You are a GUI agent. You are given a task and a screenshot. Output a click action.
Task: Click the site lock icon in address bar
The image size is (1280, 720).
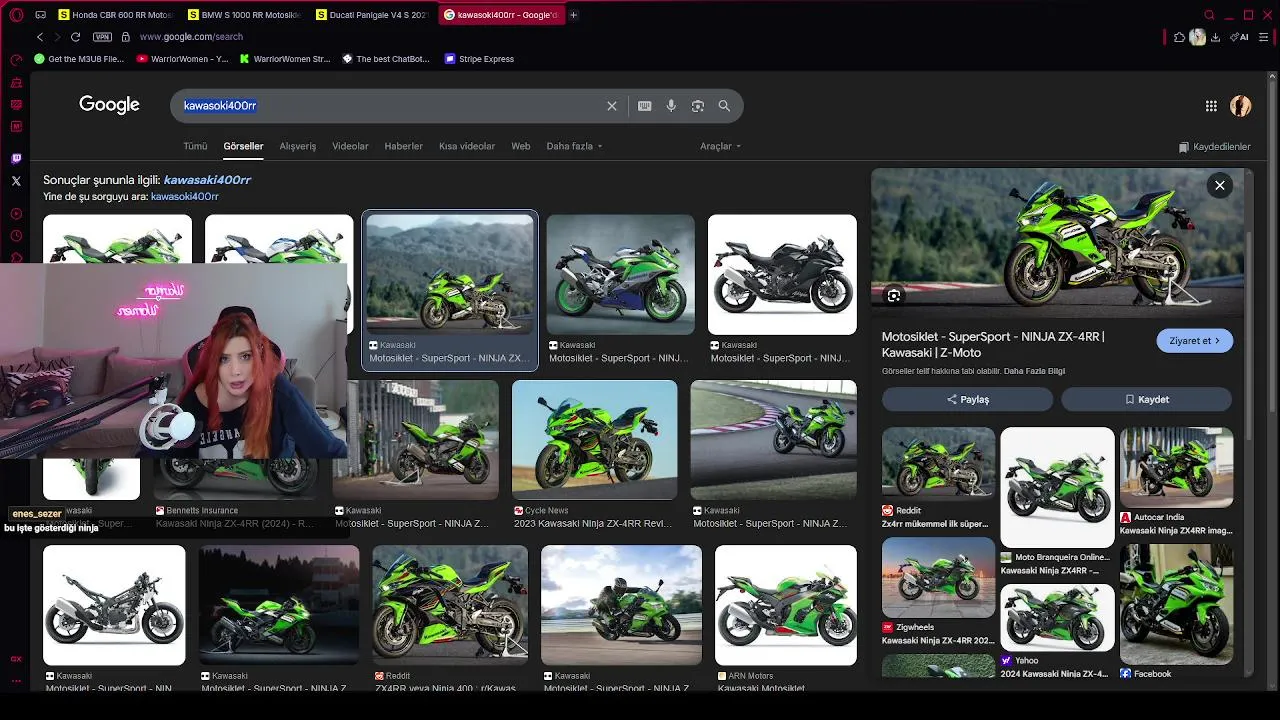(125, 37)
